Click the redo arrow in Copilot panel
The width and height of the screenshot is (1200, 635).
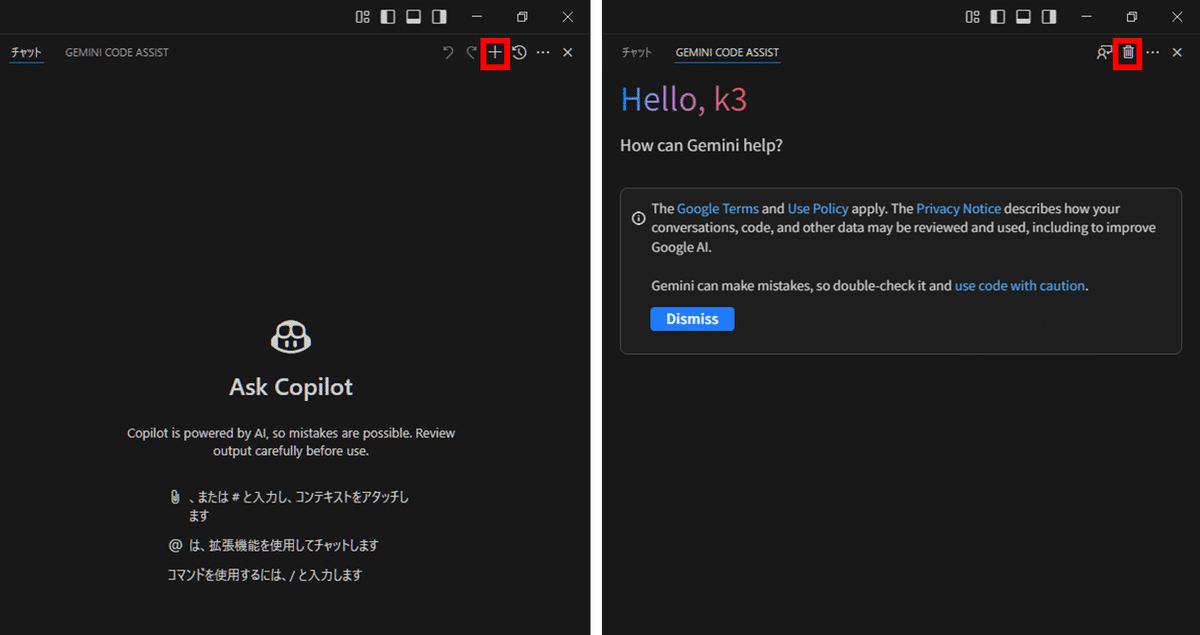click(x=471, y=52)
